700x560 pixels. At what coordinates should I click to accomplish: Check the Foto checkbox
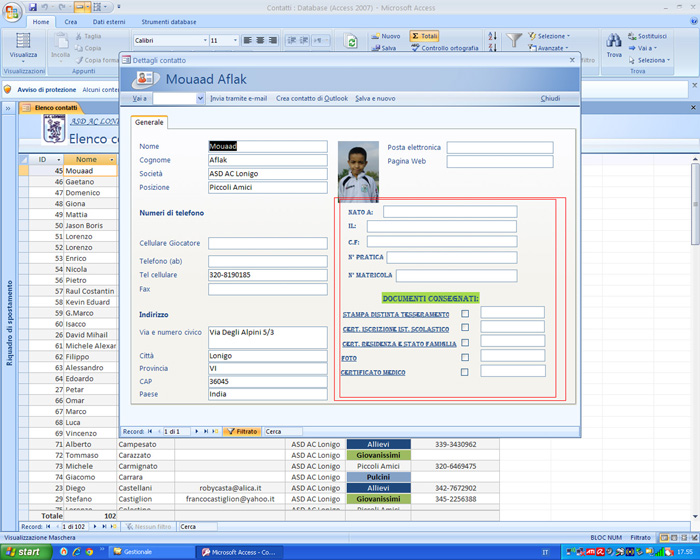[x=465, y=357]
